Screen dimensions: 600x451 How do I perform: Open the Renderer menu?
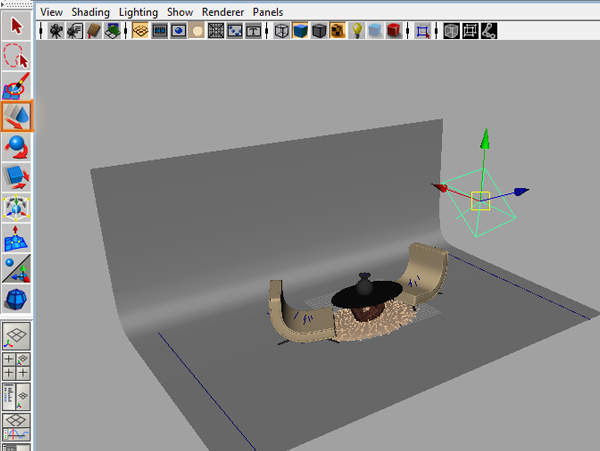[x=223, y=12]
